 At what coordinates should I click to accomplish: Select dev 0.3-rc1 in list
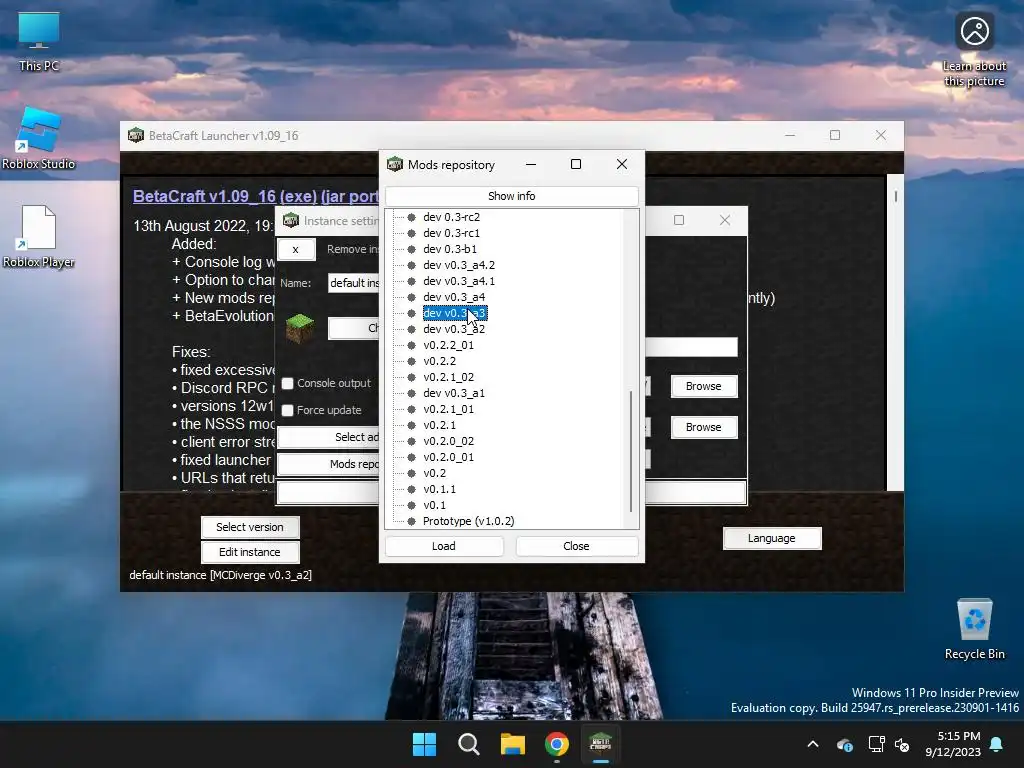[x=451, y=233]
